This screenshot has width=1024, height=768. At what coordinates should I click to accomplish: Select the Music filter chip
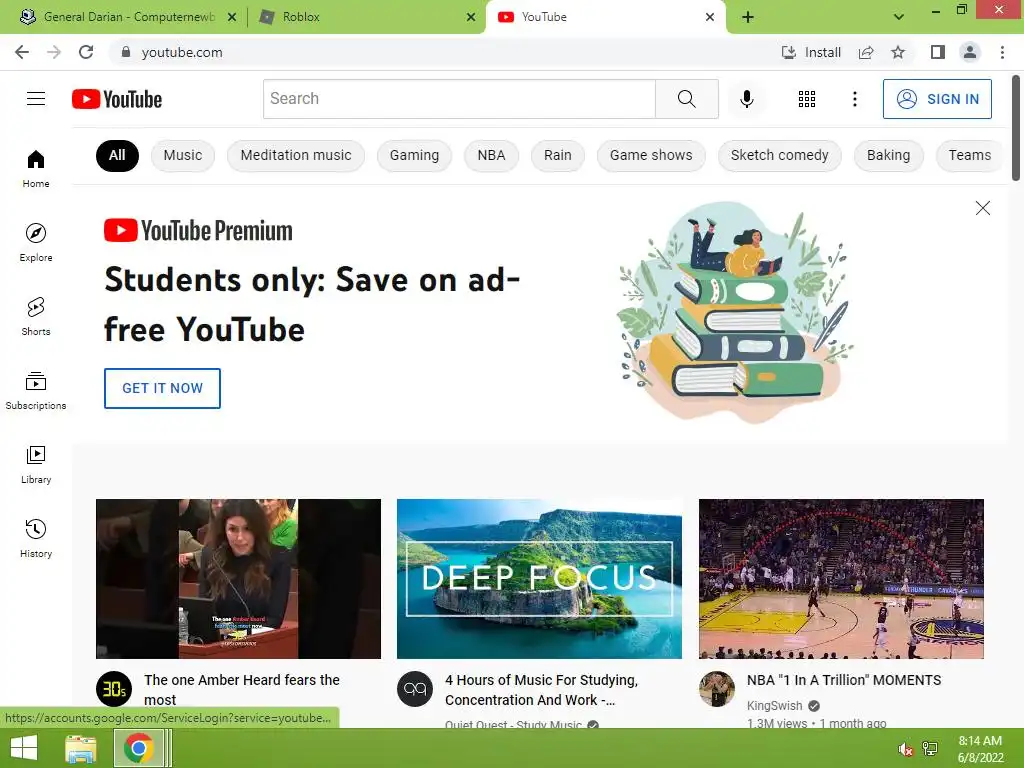pos(183,155)
